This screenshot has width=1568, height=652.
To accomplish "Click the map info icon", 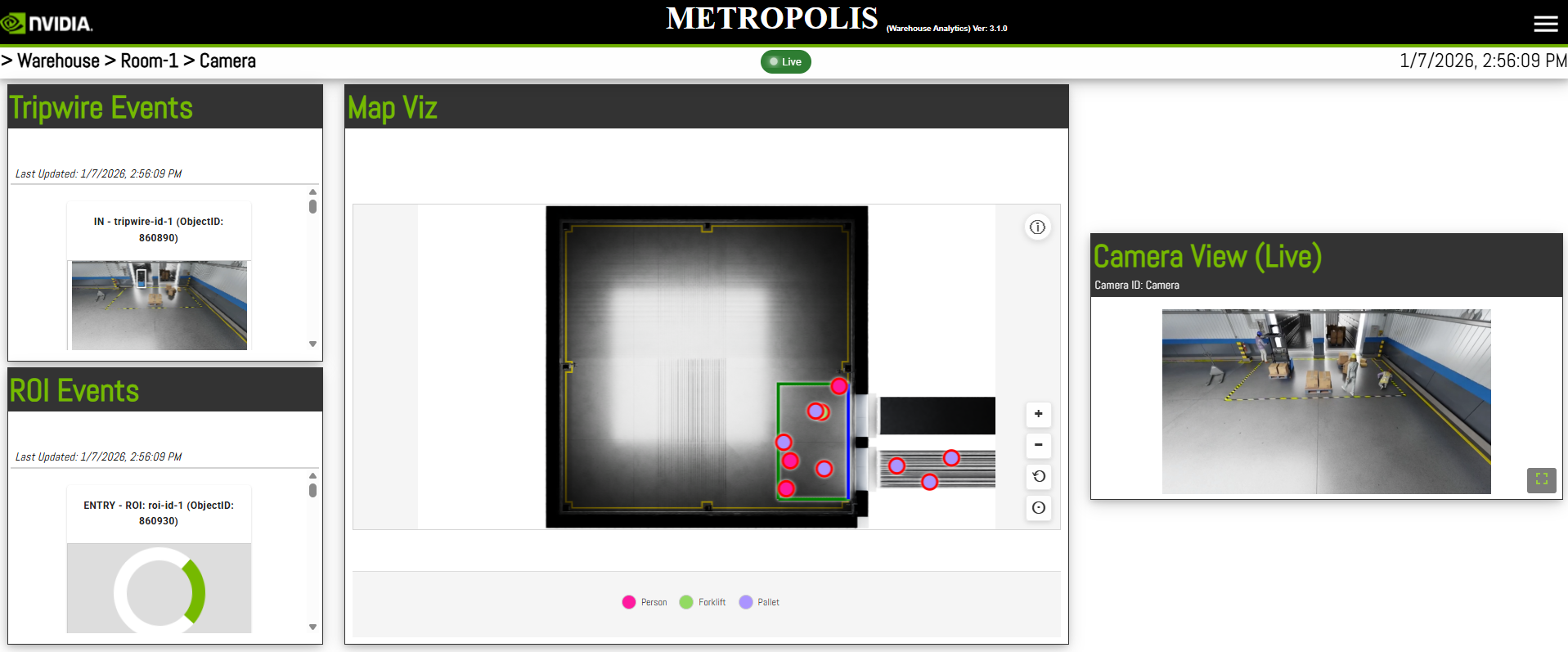I will [1037, 227].
